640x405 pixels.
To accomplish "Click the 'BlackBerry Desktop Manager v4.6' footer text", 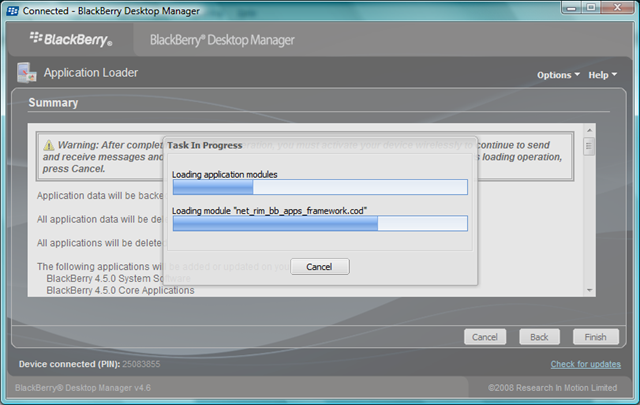I will tap(83, 388).
